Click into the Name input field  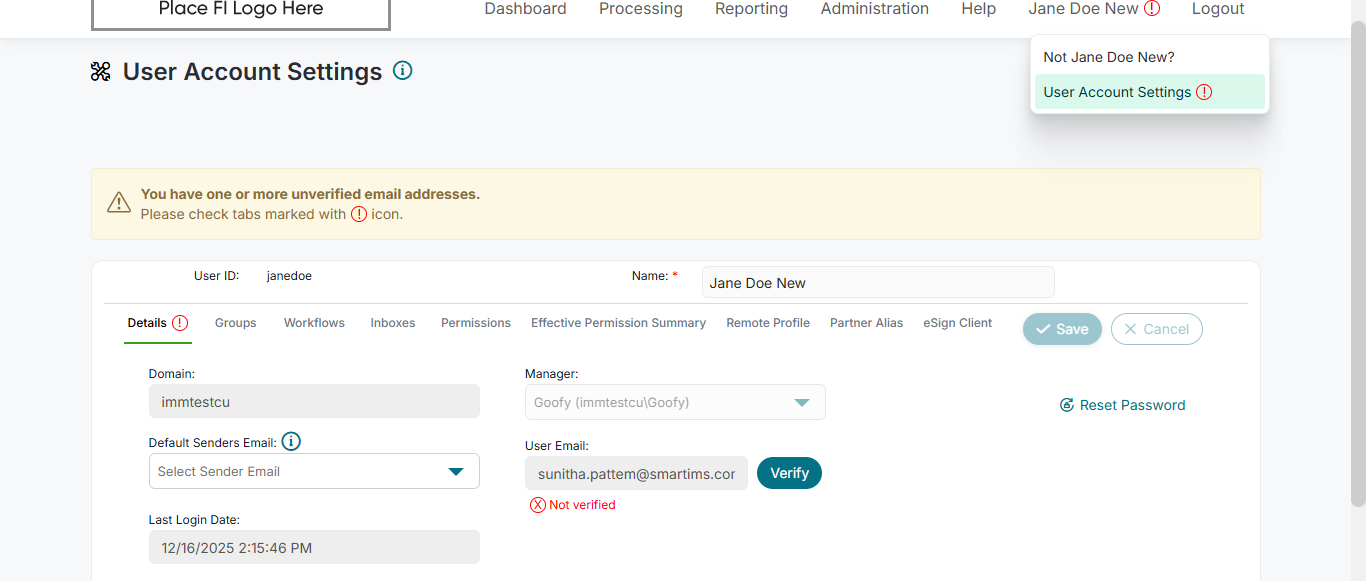(x=877, y=283)
